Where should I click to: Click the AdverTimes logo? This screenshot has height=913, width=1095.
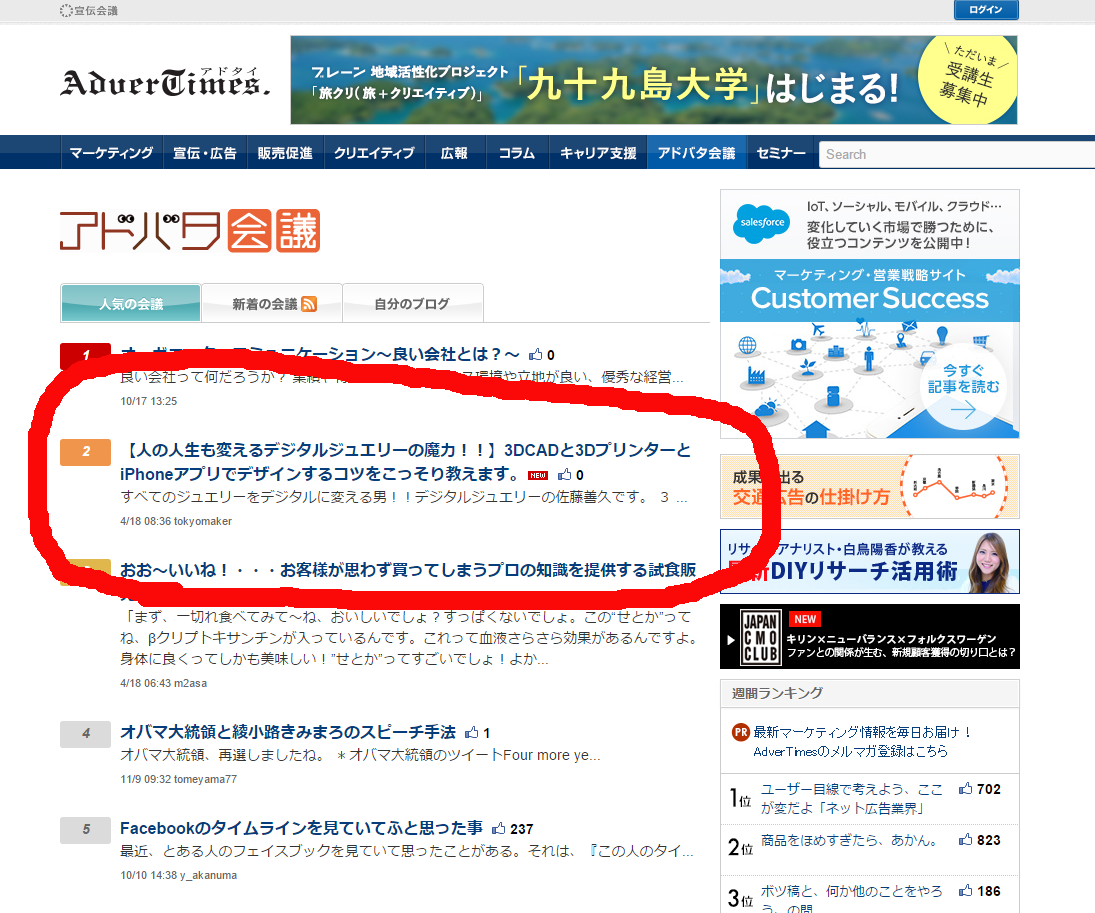pyautogui.click(x=165, y=82)
